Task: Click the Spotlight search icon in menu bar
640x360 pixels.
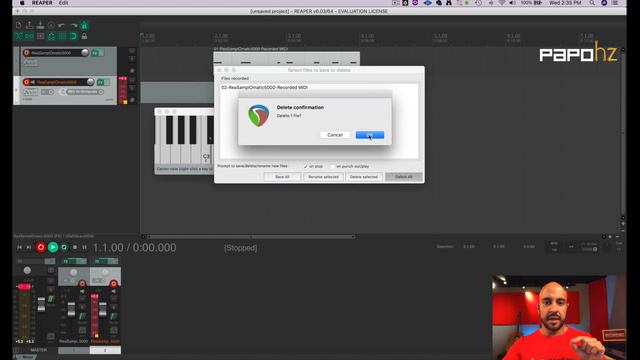Action: [x=592, y=3]
